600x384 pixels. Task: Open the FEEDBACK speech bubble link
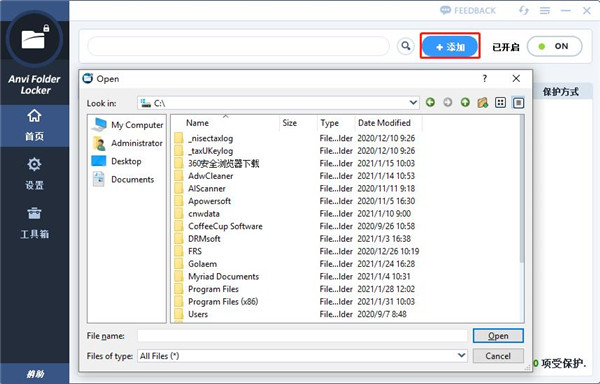coord(468,10)
